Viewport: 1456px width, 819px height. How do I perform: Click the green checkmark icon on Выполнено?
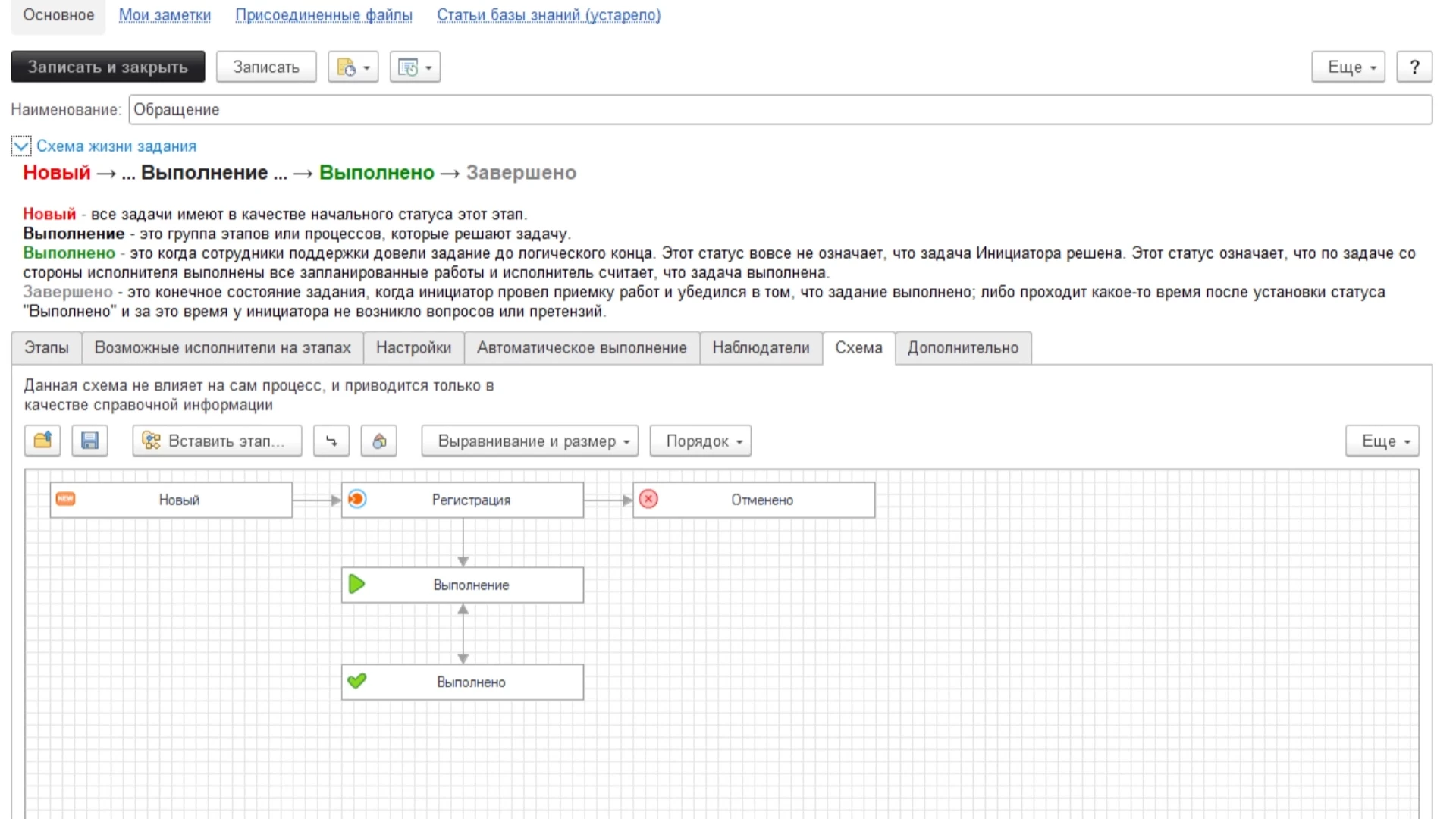[356, 681]
